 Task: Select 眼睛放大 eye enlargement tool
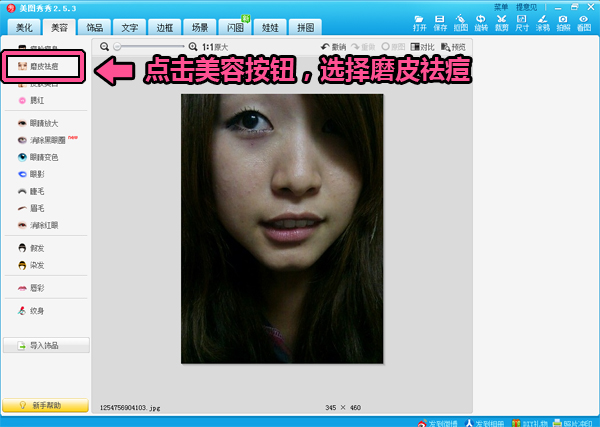[44, 123]
